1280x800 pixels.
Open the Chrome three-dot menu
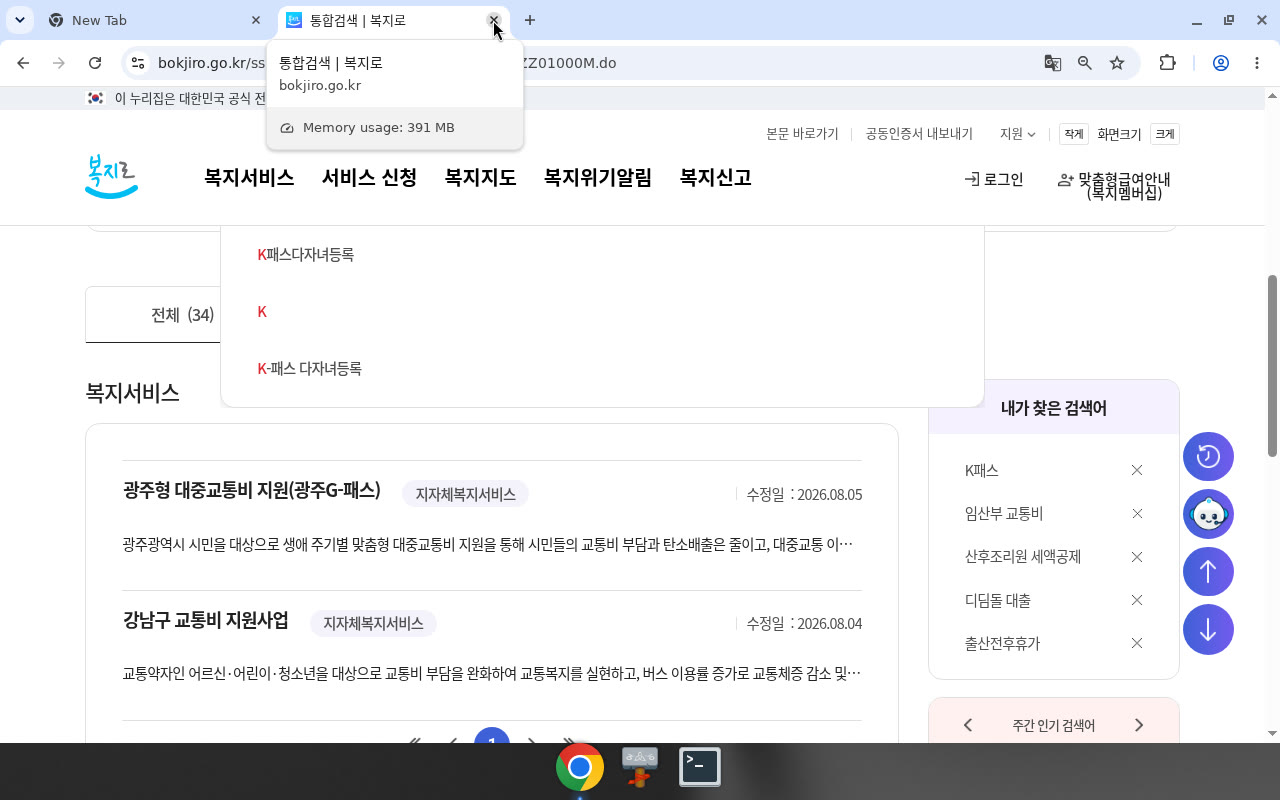tap(1257, 63)
